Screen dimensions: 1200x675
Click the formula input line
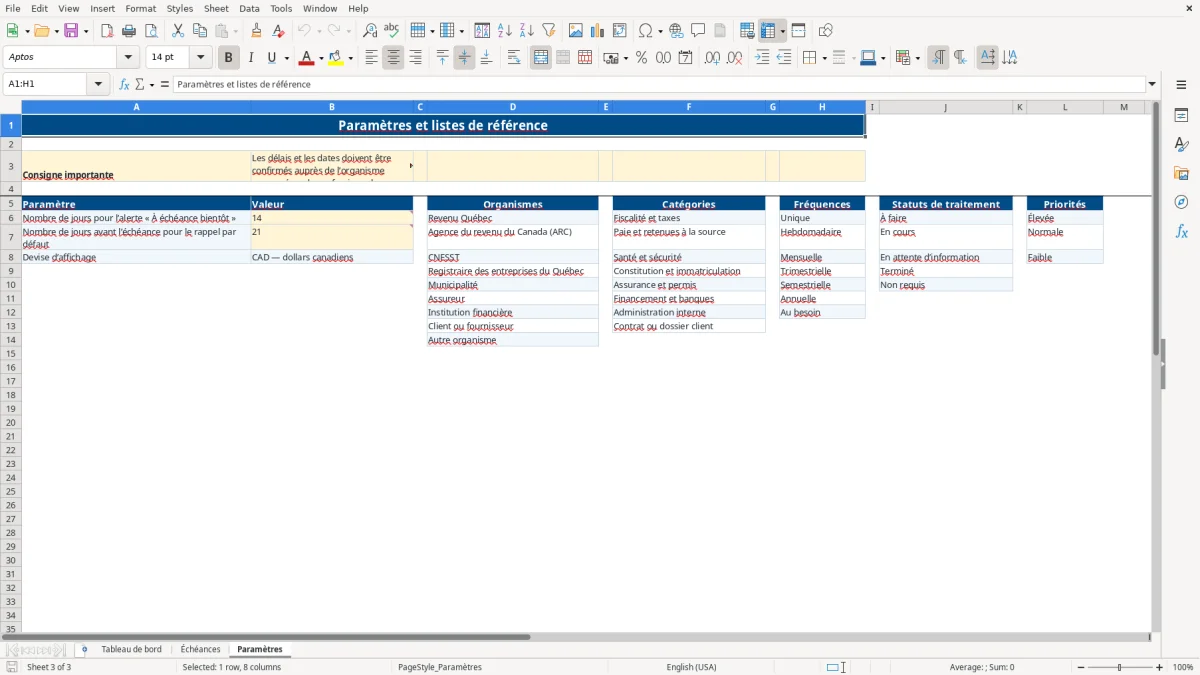[x=659, y=85]
